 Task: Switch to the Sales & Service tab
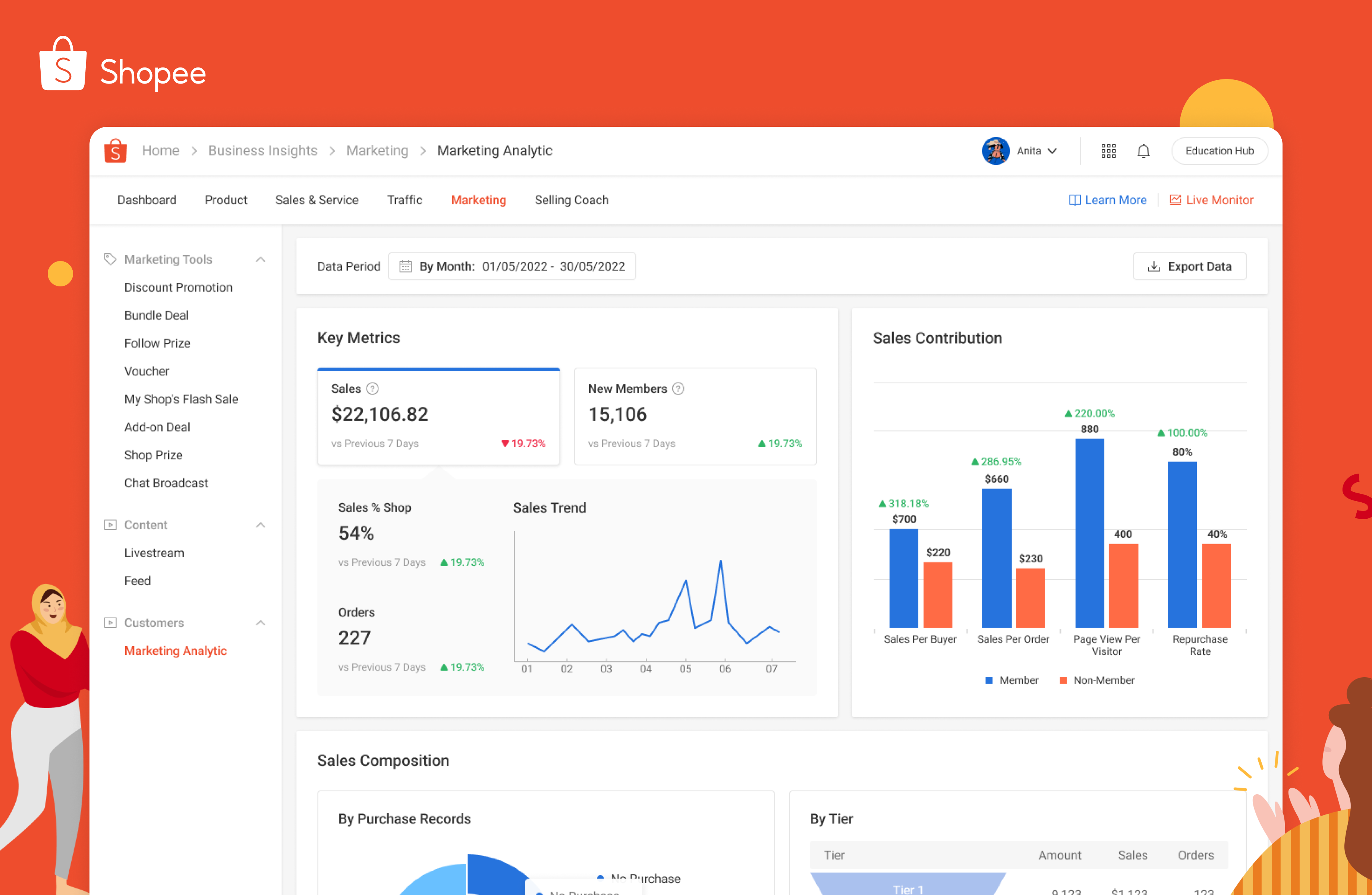click(317, 200)
